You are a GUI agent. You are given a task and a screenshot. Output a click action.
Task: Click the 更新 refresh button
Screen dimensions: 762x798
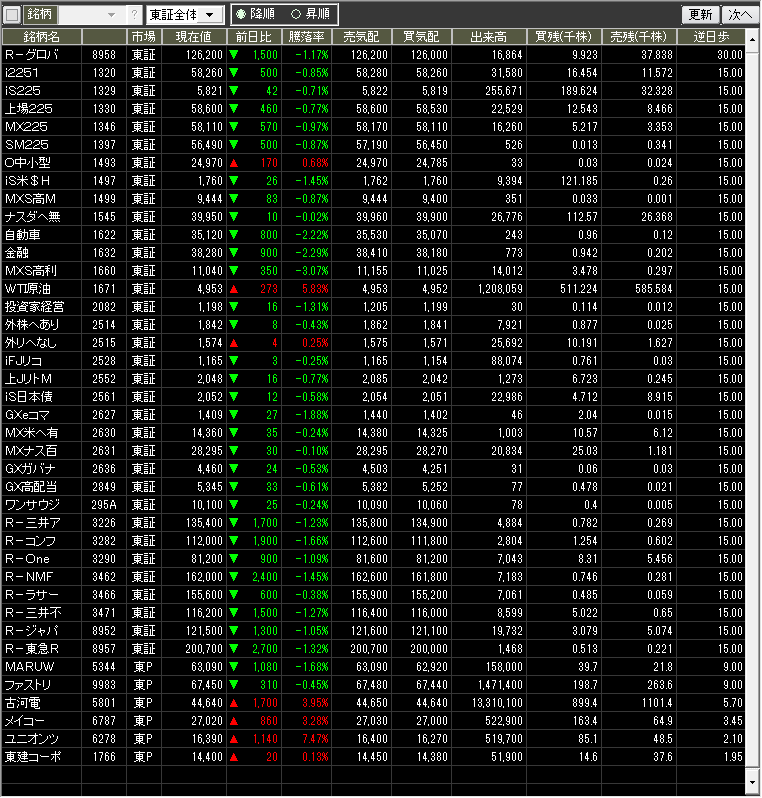(x=700, y=15)
